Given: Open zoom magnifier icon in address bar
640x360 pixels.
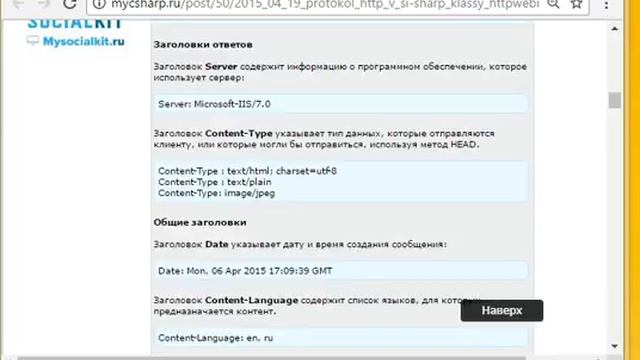Looking at the screenshot, I should (553, 4).
